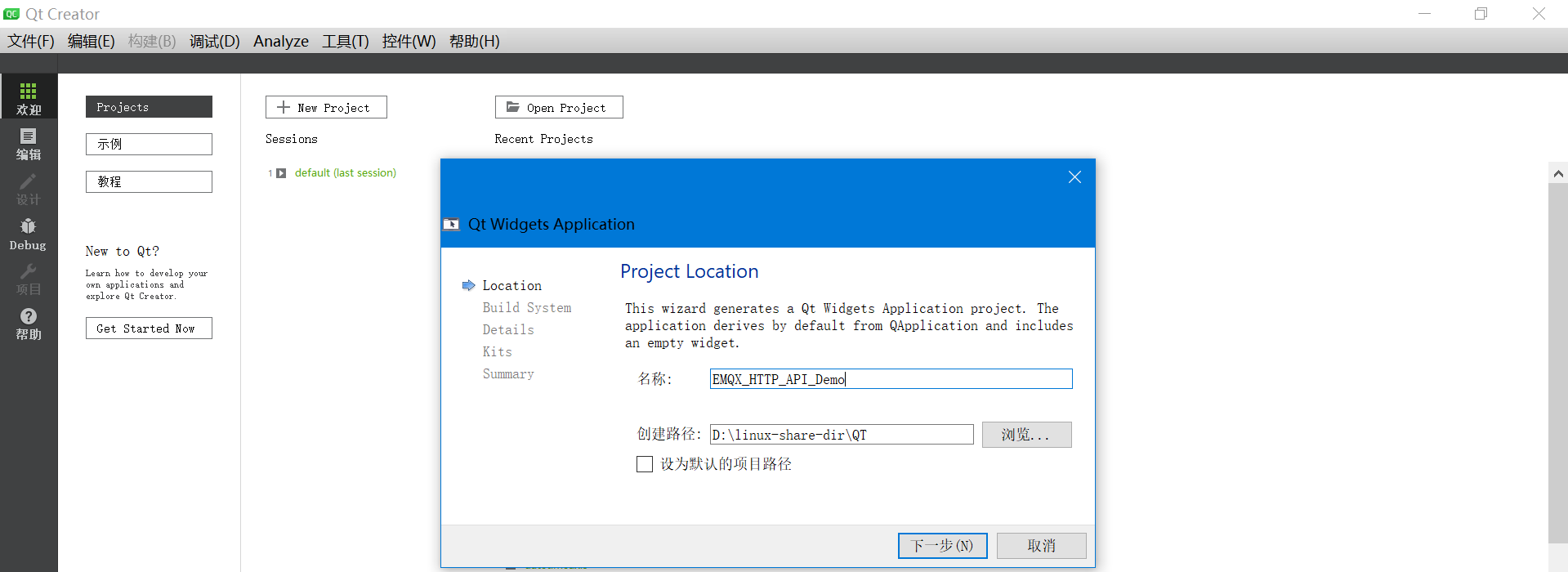The width and height of the screenshot is (1568, 572).
Task: Open the 帮助(H) menu
Action: tap(475, 41)
